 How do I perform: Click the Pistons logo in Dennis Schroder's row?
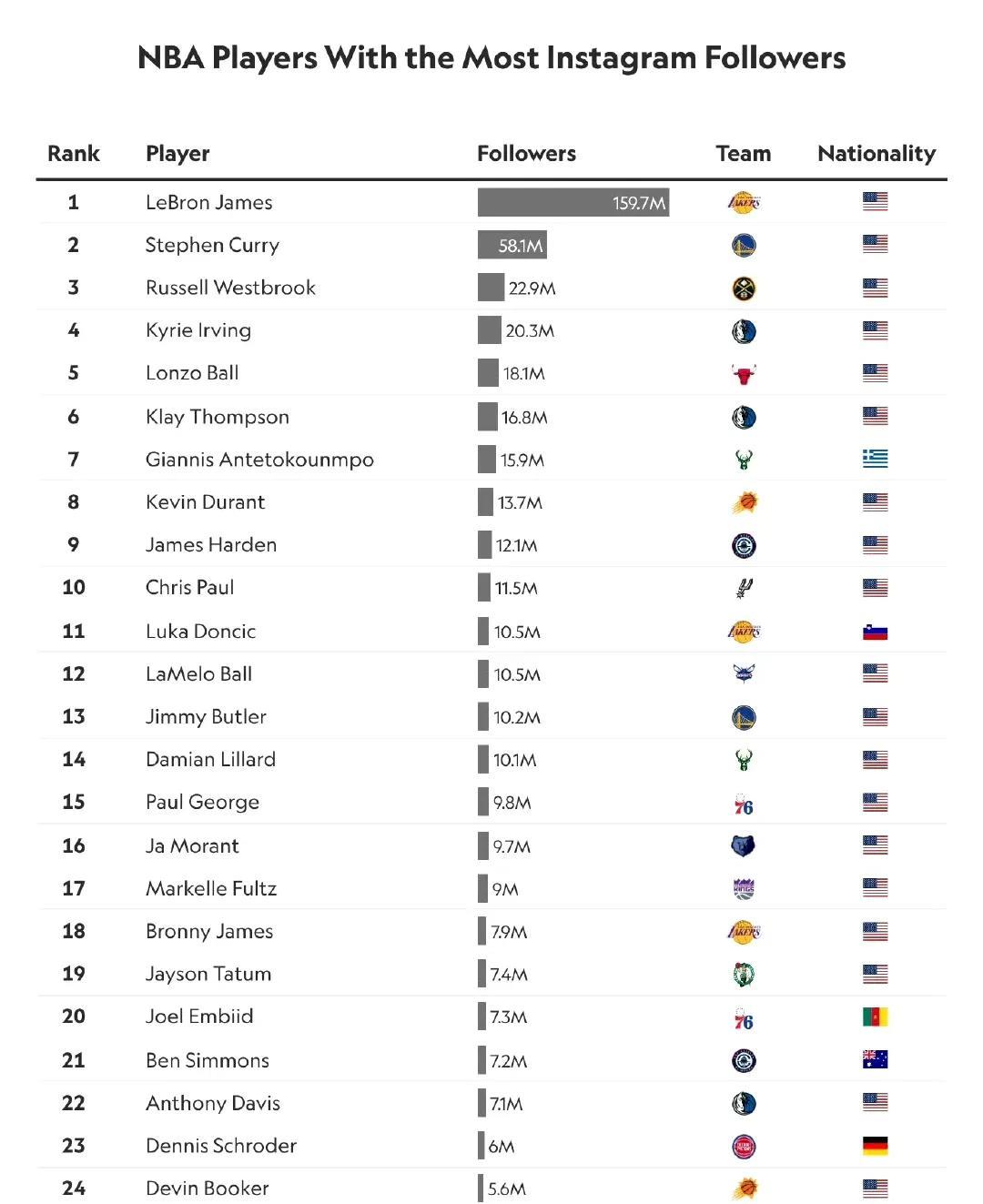744,1147
